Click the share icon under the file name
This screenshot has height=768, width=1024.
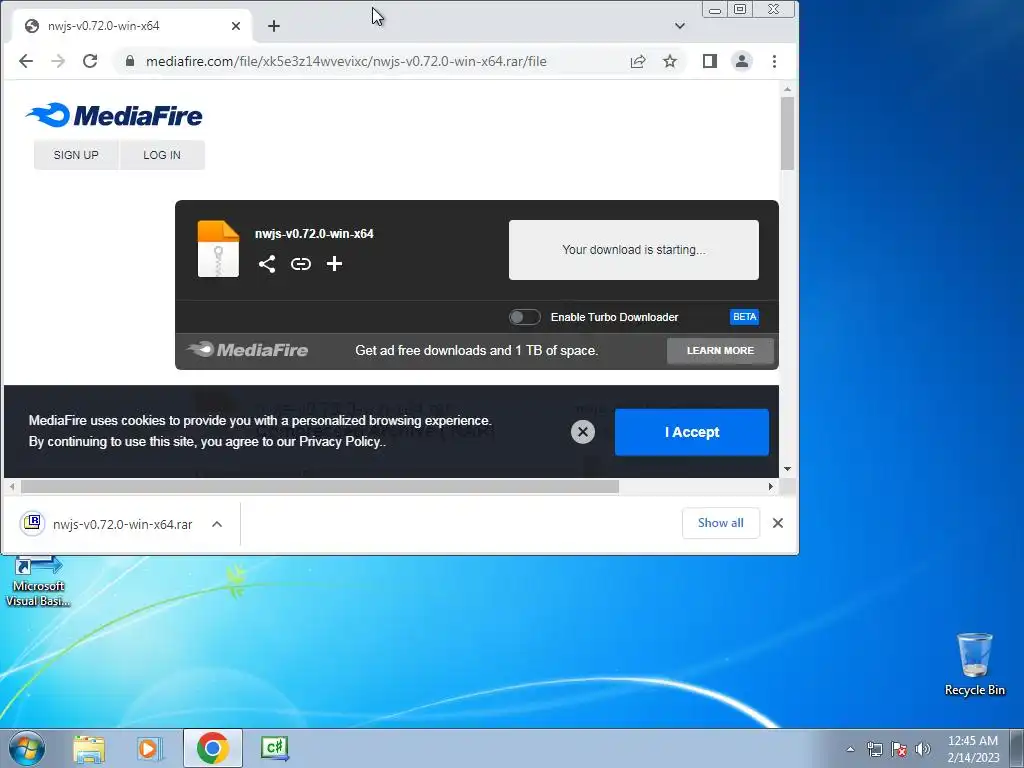[x=266, y=264]
